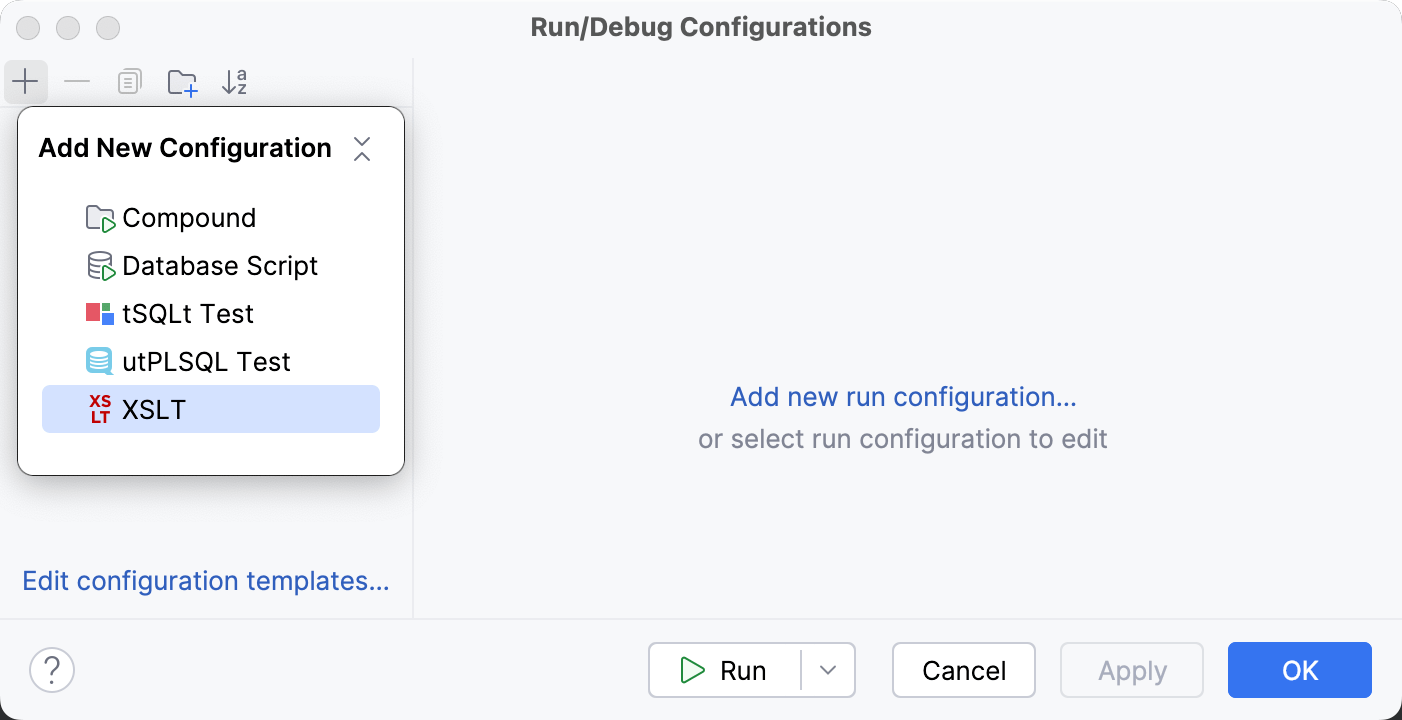Click Edit configuration templates link
1402x720 pixels.
click(x=206, y=581)
